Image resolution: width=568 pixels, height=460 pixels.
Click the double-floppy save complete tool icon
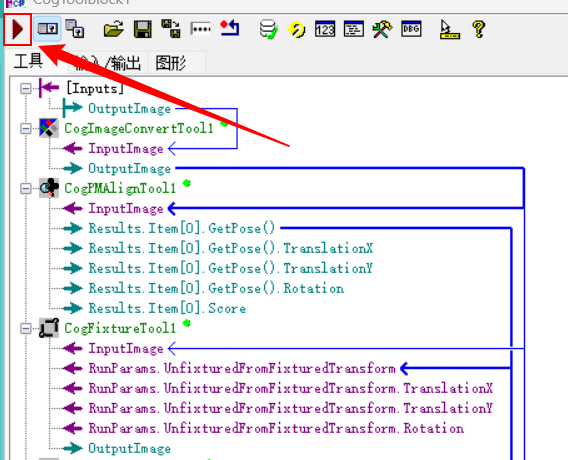point(171,29)
